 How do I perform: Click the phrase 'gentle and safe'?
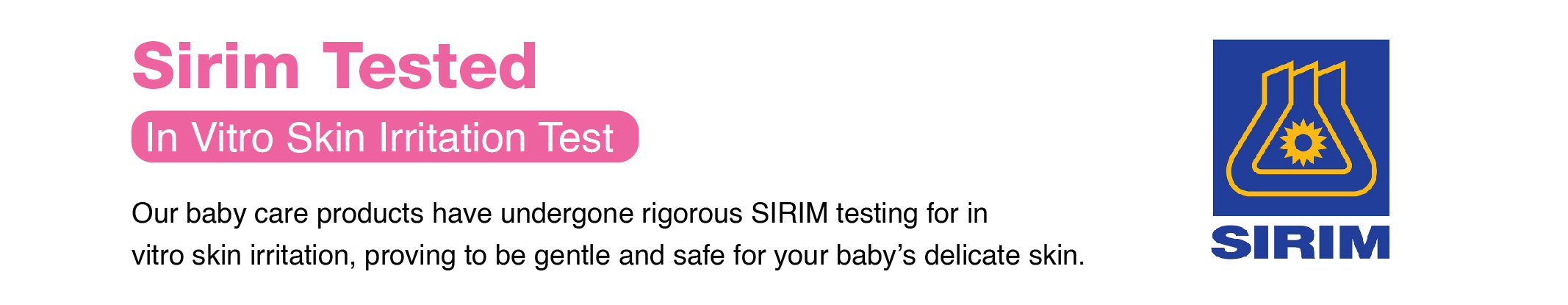click(x=630, y=256)
